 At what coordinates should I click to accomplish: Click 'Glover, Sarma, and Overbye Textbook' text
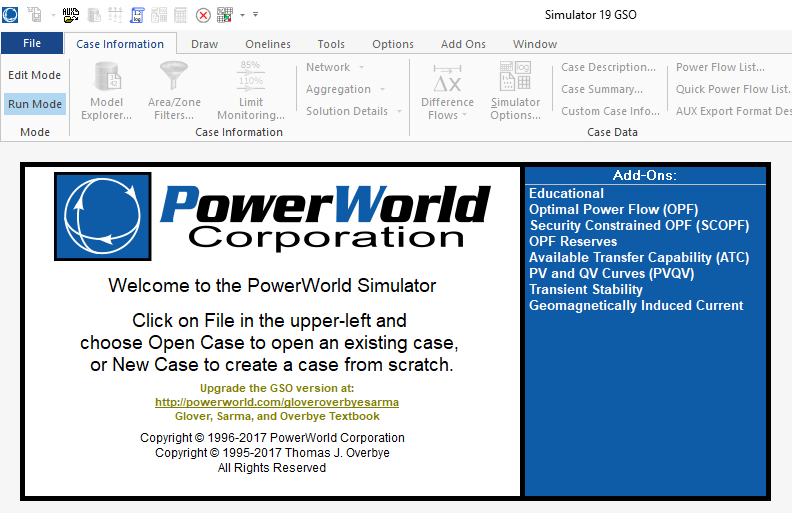277,417
